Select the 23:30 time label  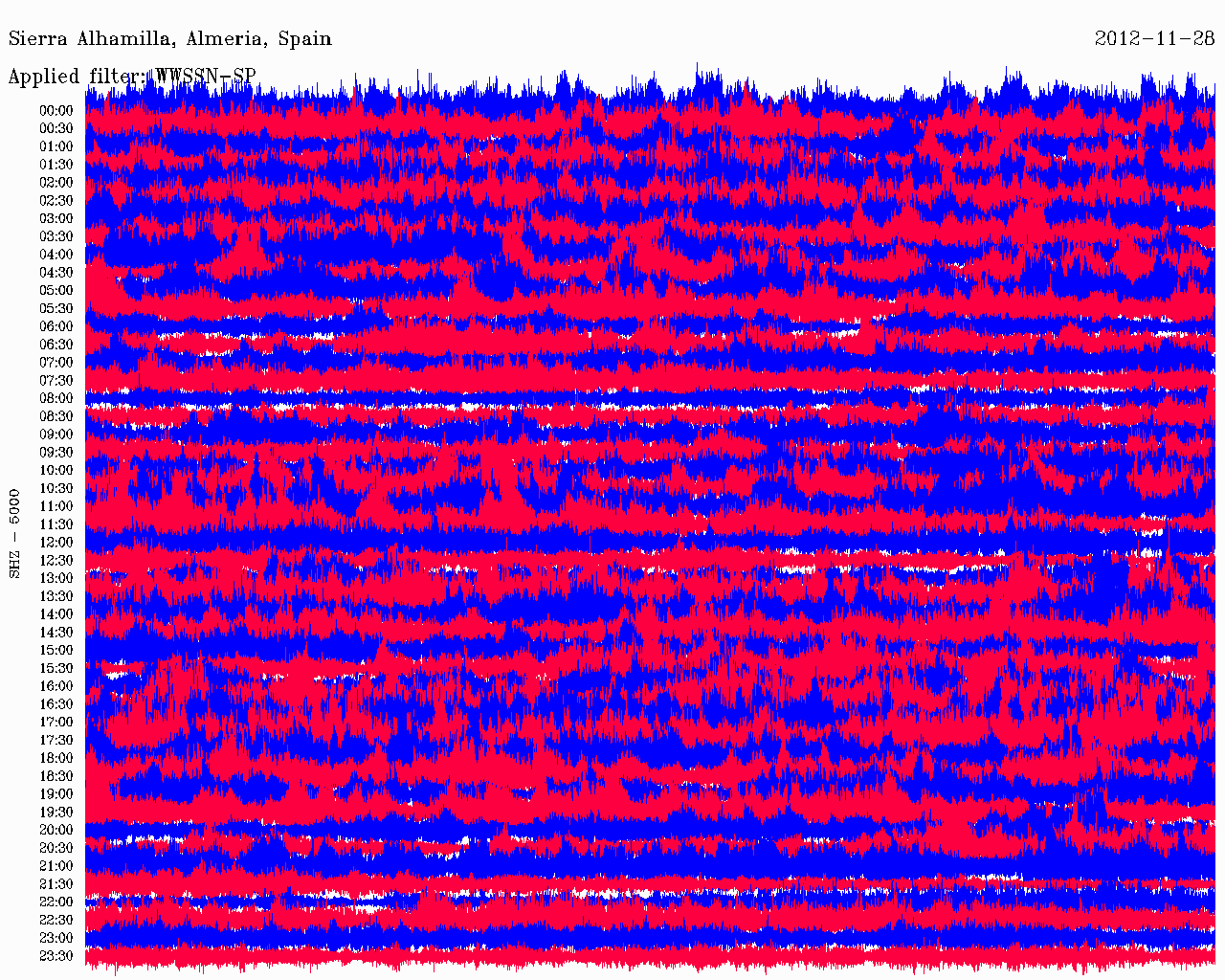coord(56,956)
